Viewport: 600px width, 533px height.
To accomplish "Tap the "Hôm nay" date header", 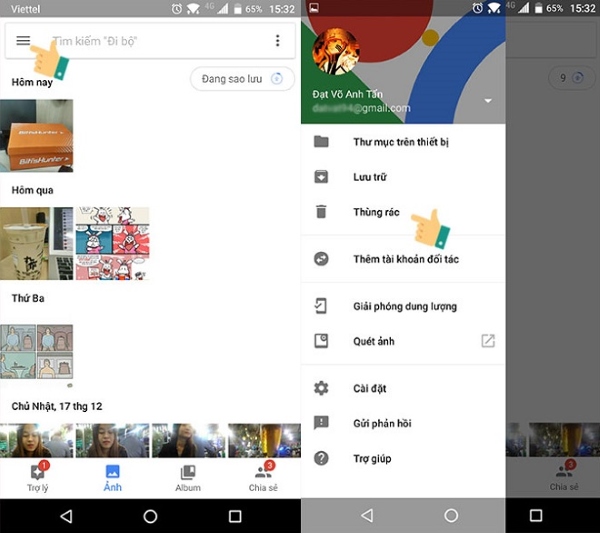I will [32, 82].
